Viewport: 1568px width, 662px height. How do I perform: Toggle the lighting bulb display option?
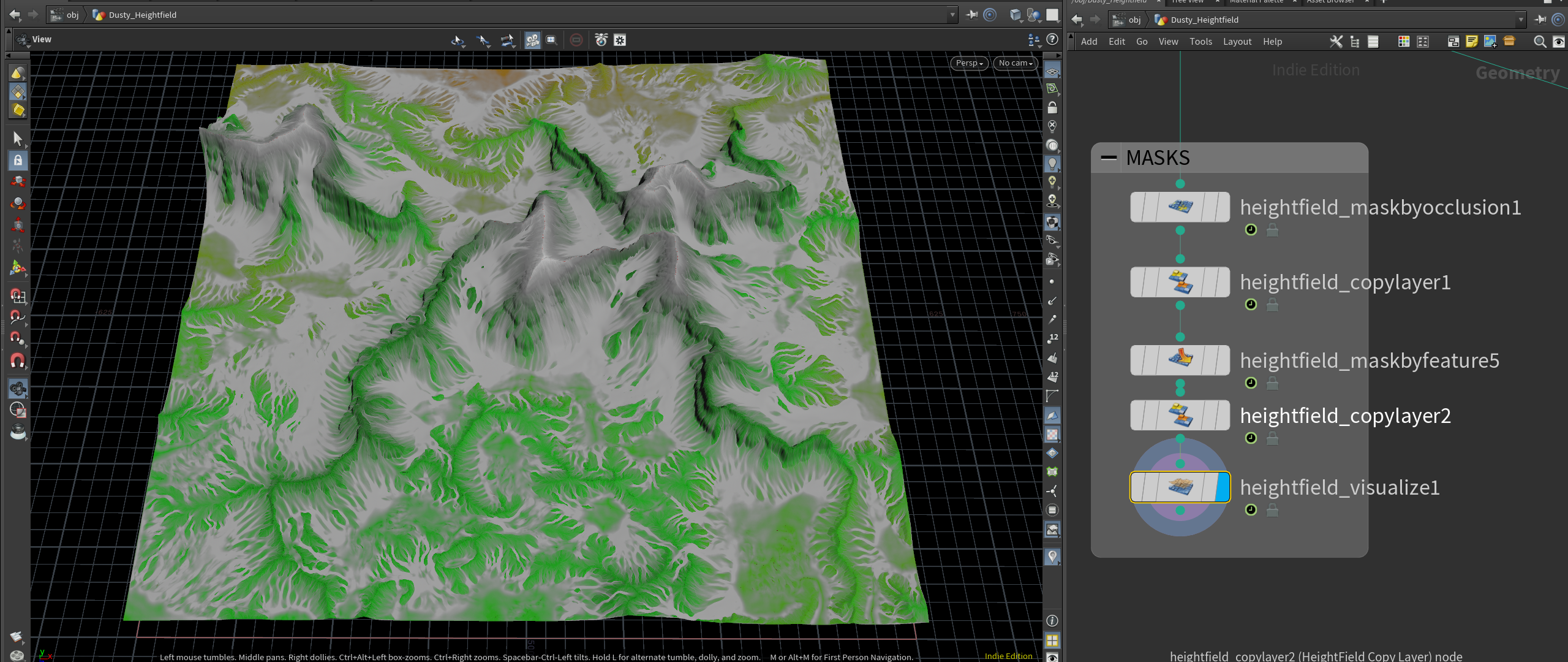1052,164
